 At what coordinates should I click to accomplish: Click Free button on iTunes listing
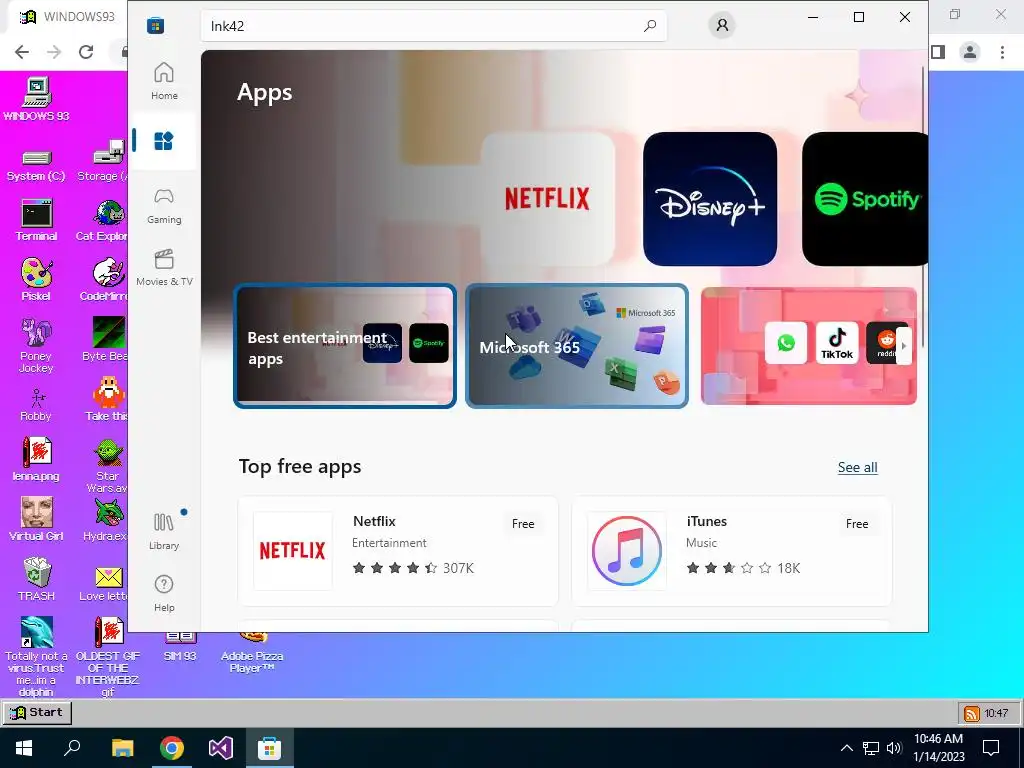click(x=857, y=524)
